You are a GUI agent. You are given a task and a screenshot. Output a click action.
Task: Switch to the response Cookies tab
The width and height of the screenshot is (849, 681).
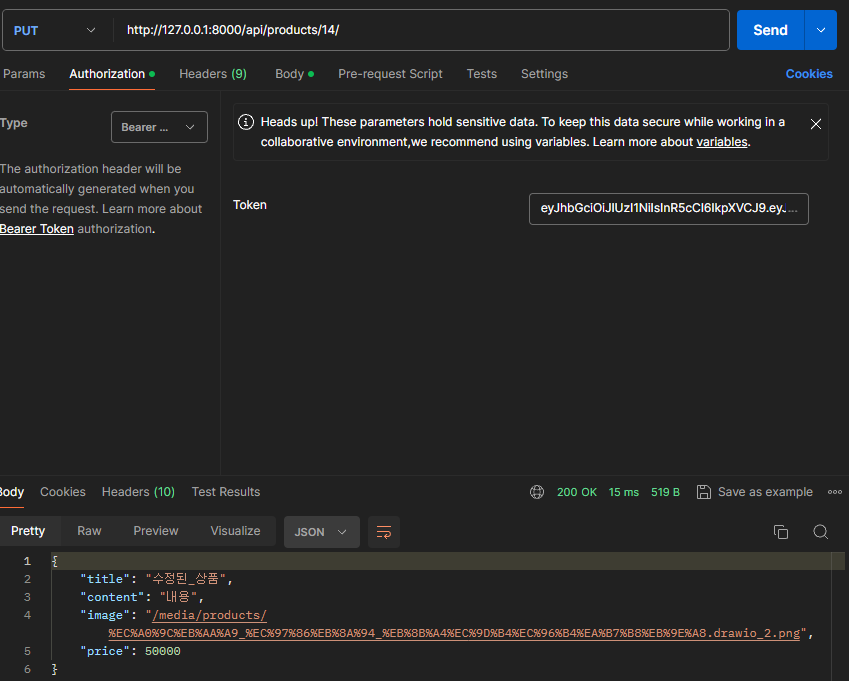(63, 492)
